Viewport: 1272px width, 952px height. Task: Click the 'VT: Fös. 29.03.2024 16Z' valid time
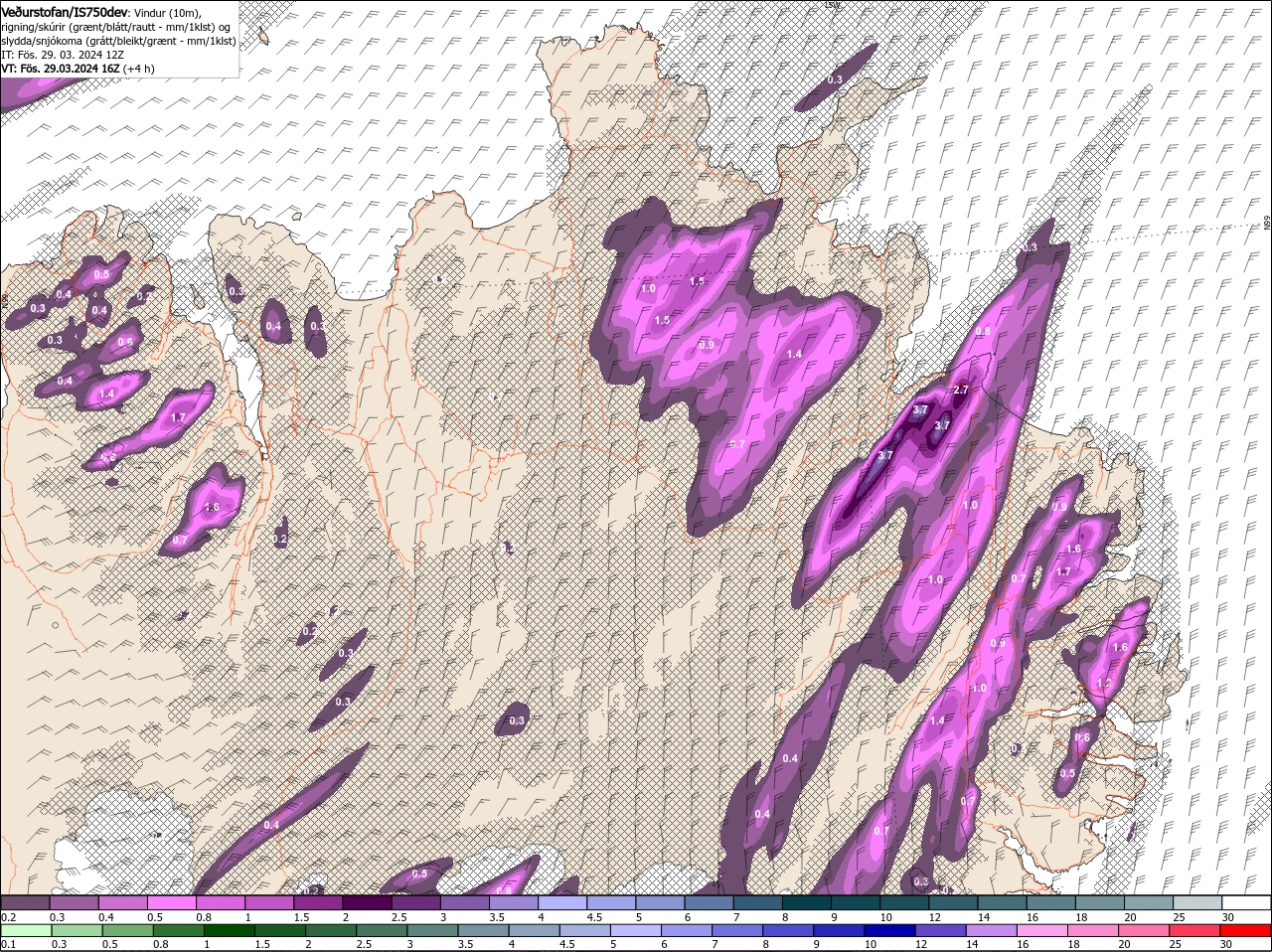pyautogui.click(x=63, y=69)
